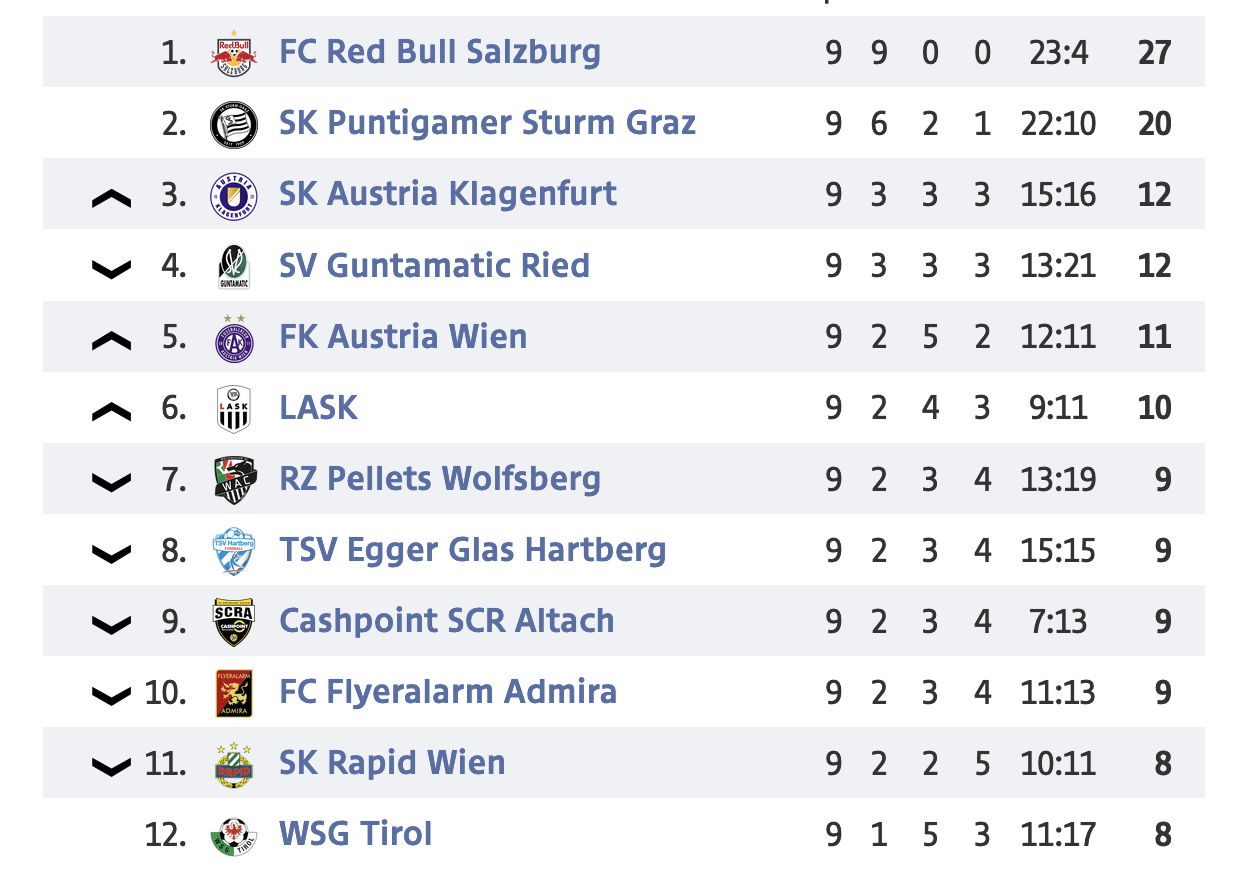
Task: Click the WSG Tirol logo
Action: click(x=234, y=836)
